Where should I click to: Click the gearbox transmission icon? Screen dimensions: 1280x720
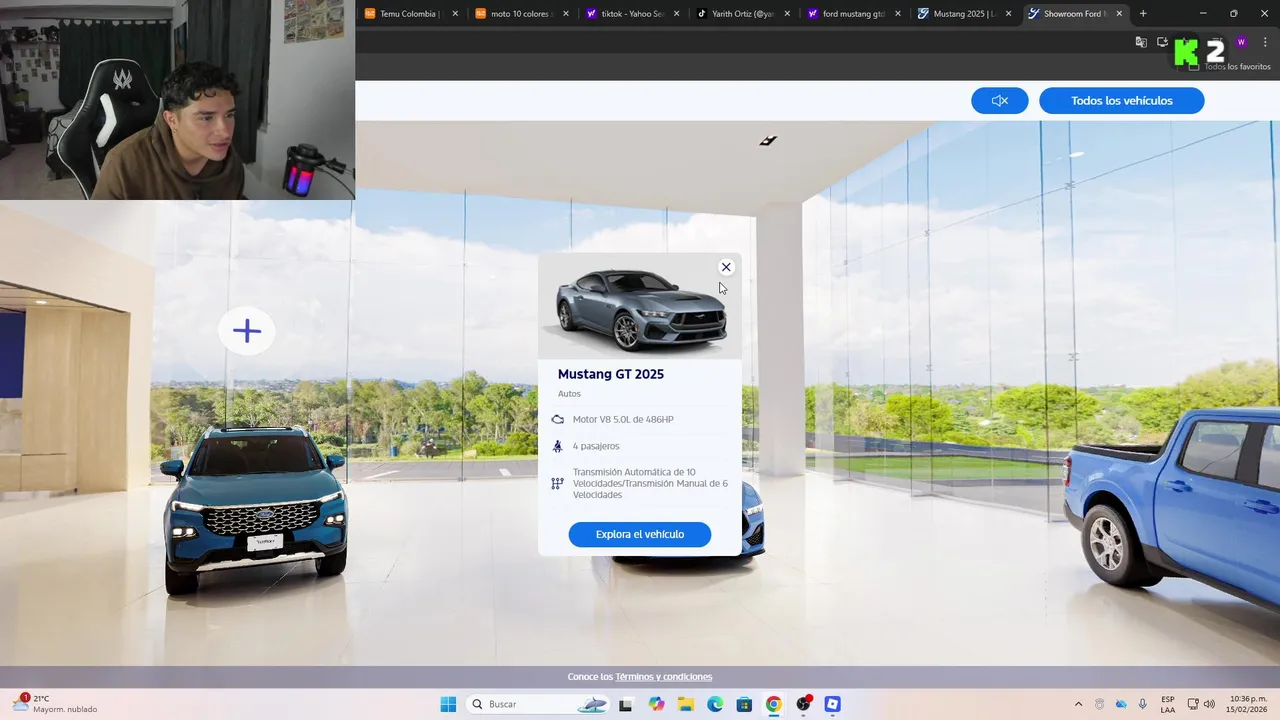(557, 484)
